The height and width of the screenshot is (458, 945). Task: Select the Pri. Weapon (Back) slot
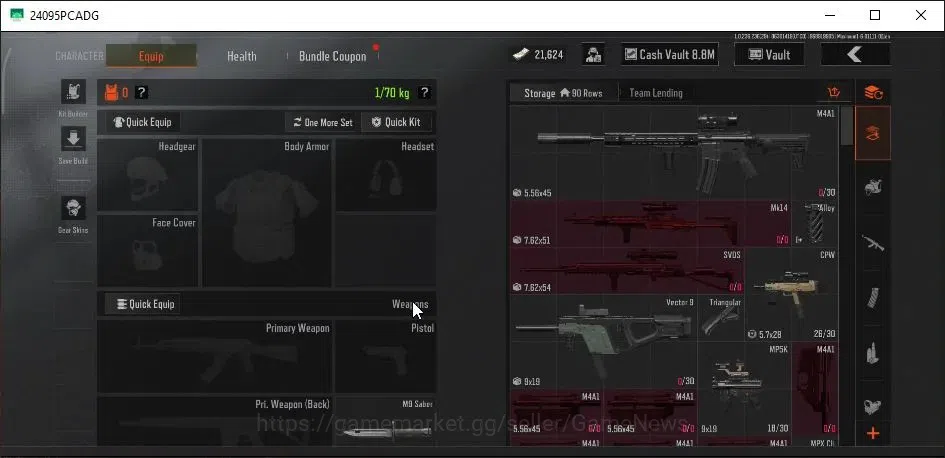click(x=215, y=421)
